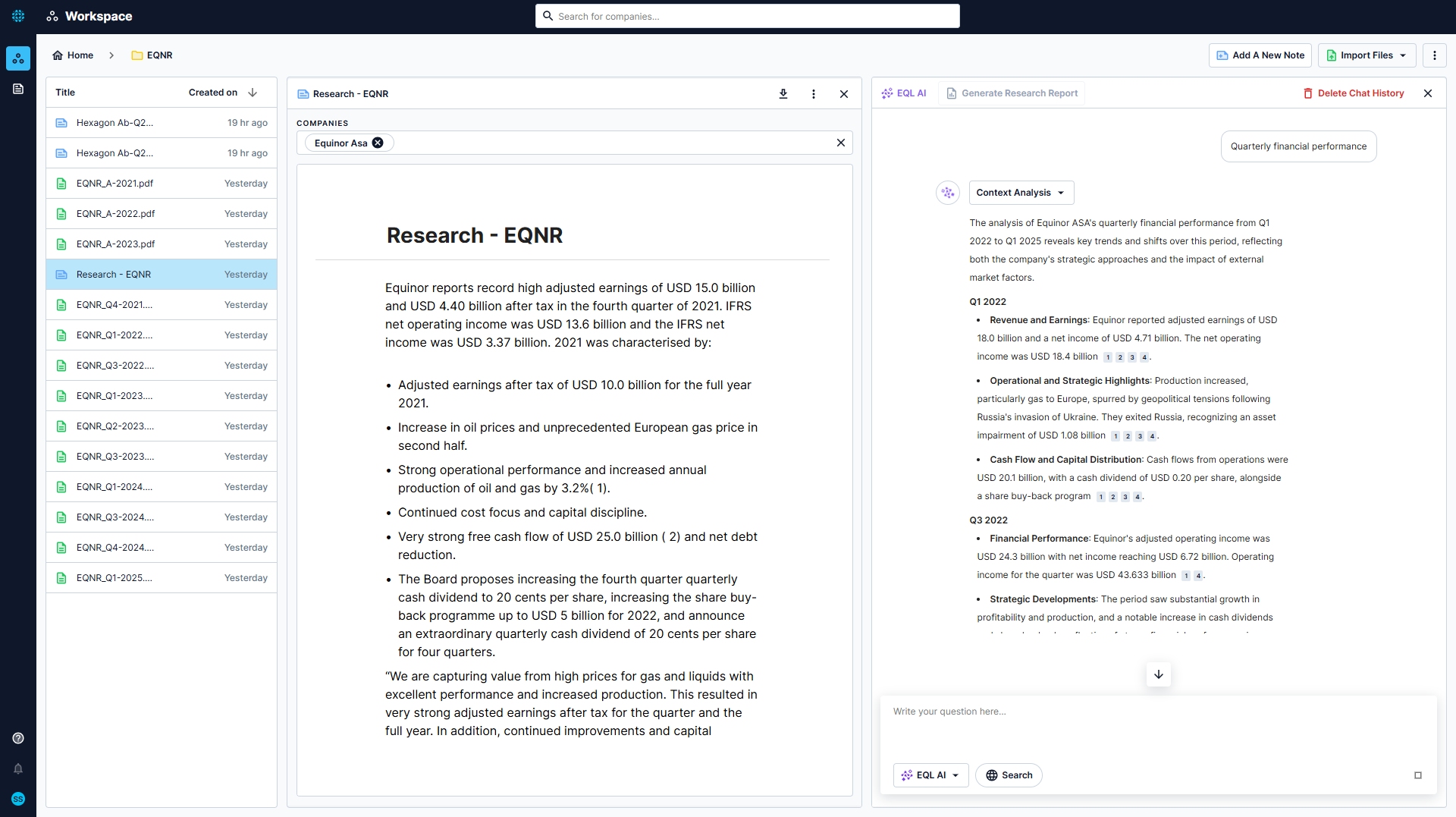This screenshot has height=817, width=1456.
Task: Open the Import Files dropdown
Action: (x=1367, y=55)
